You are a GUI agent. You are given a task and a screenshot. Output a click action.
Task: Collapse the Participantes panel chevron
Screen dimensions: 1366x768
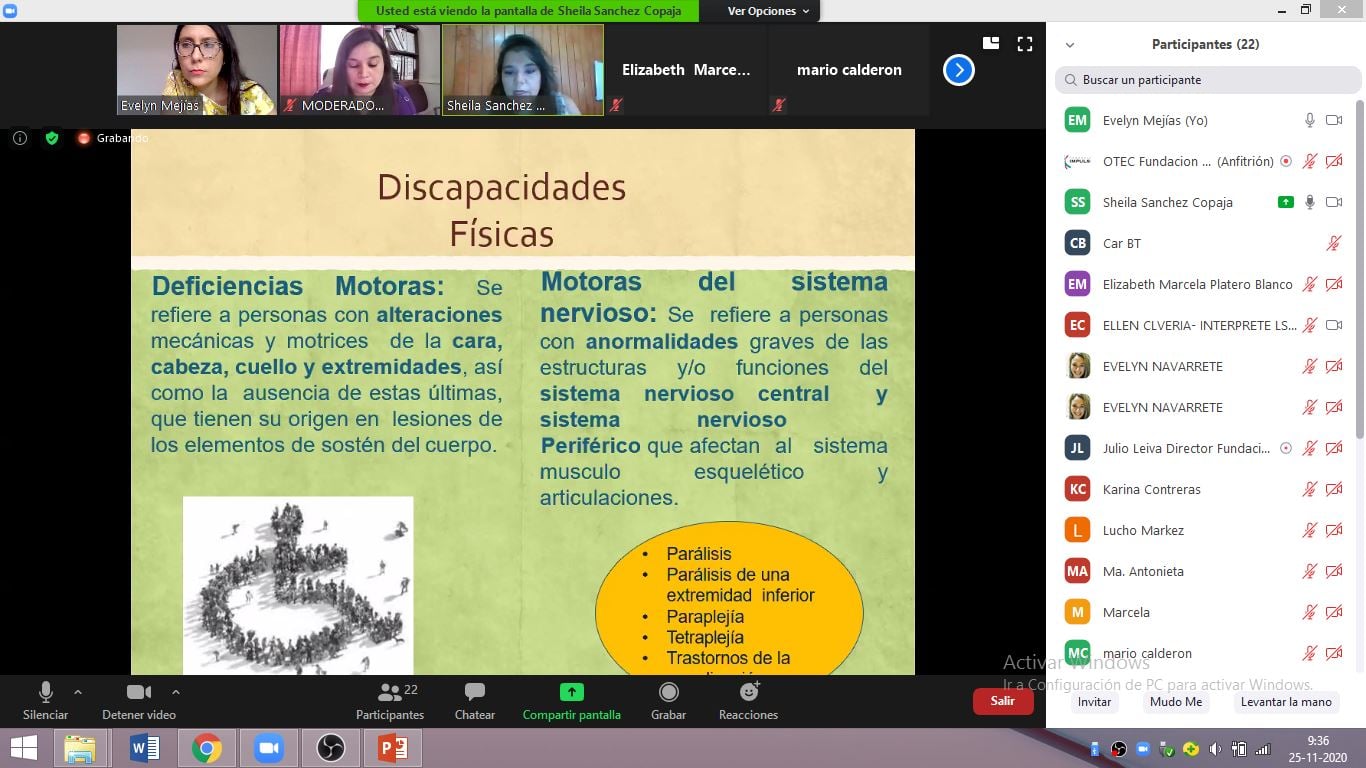[x=1070, y=45]
